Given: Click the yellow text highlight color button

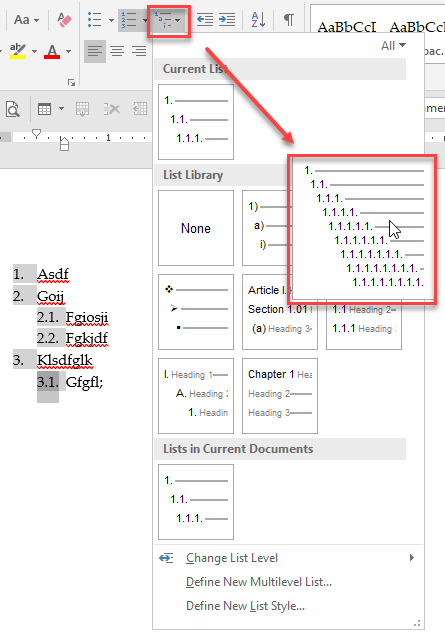Looking at the screenshot, I should [x=18, y=51].
